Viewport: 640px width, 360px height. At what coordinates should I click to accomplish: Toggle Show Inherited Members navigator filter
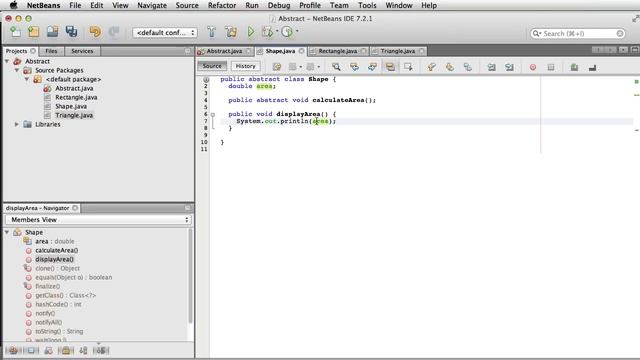tap(13, 351)
